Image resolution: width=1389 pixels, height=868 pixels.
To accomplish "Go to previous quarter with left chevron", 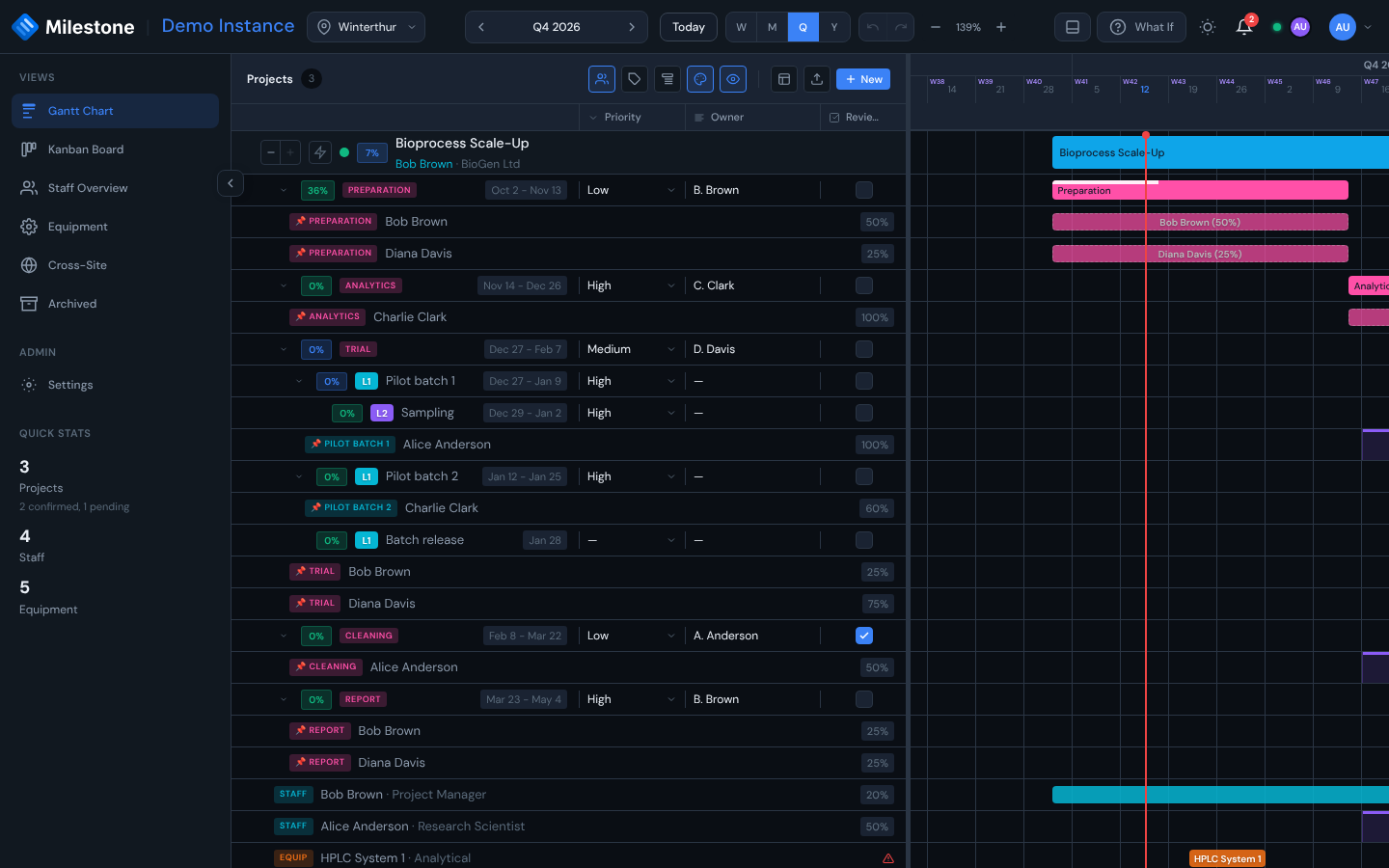I will click(x=481, y=27).
